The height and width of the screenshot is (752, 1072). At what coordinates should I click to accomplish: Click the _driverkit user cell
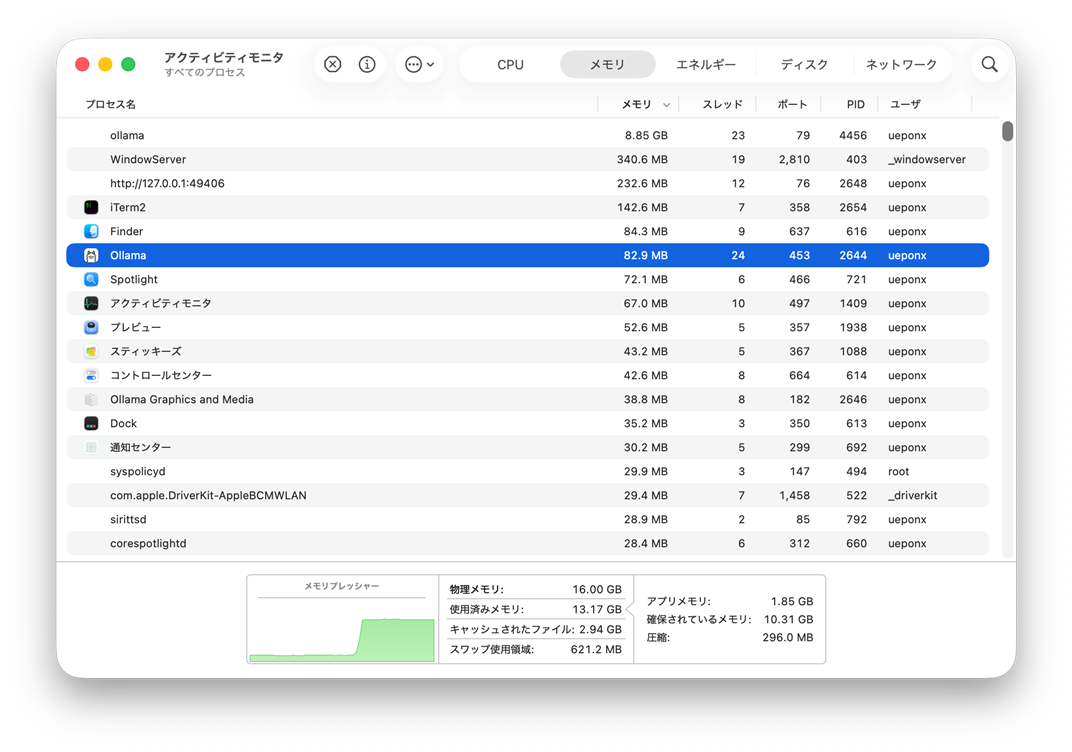click(x=913, y=495)
